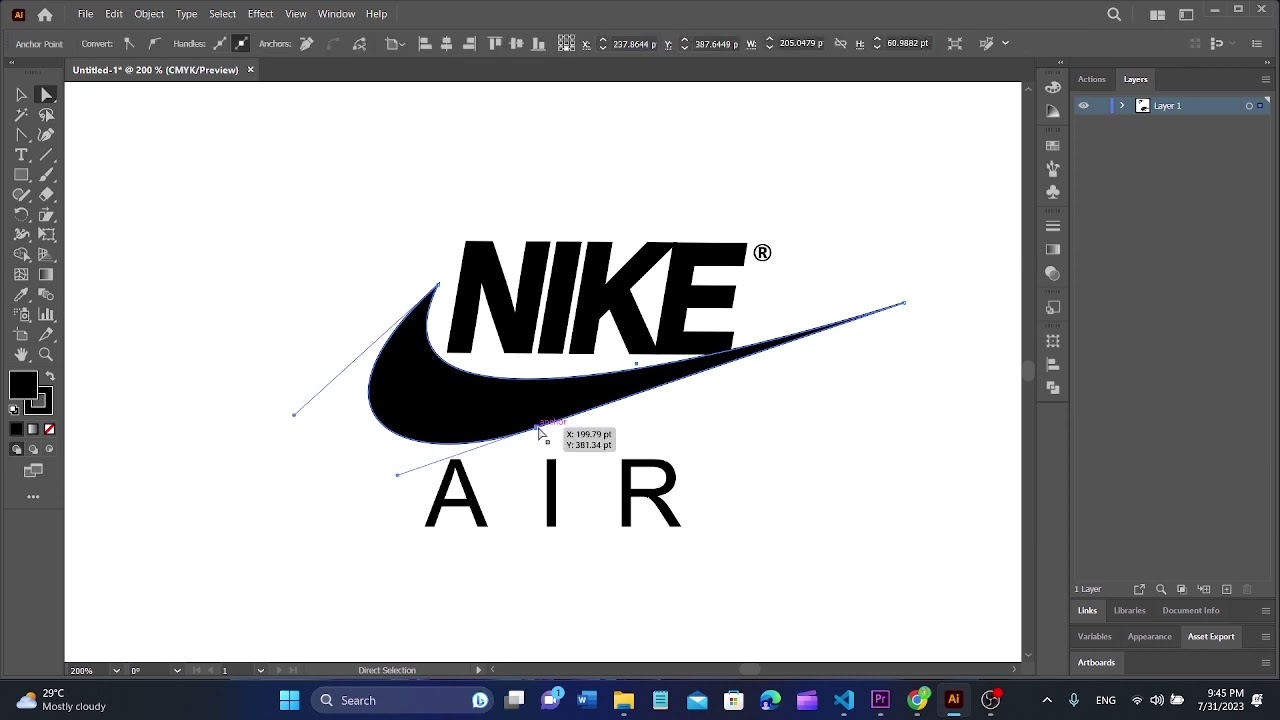The height and width of the screenshot is (720, 1280).
Task: Click Layer 1 target circle indicator
Action: tap(1249, 105)
